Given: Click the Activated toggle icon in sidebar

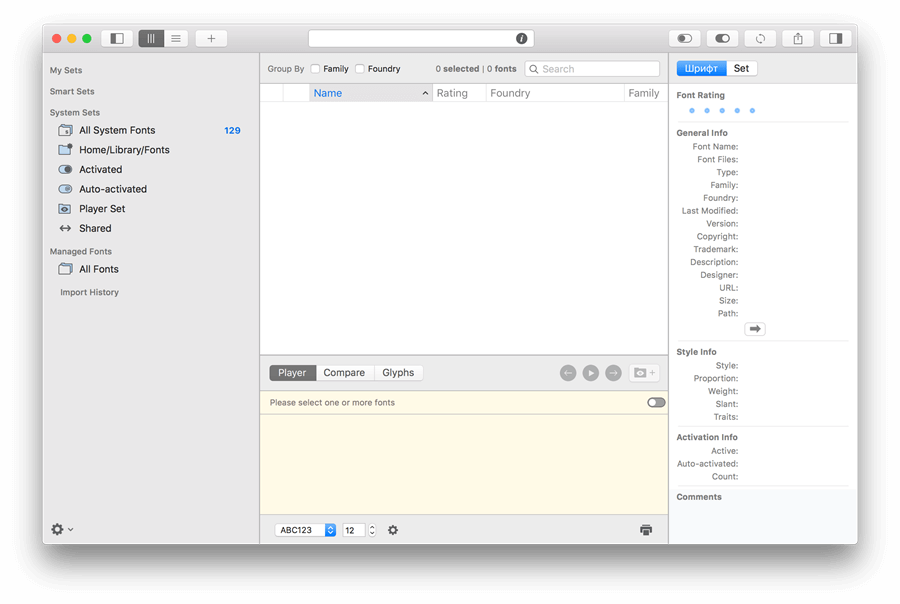Looking at the screenshot, I should (x=65, y=169).
